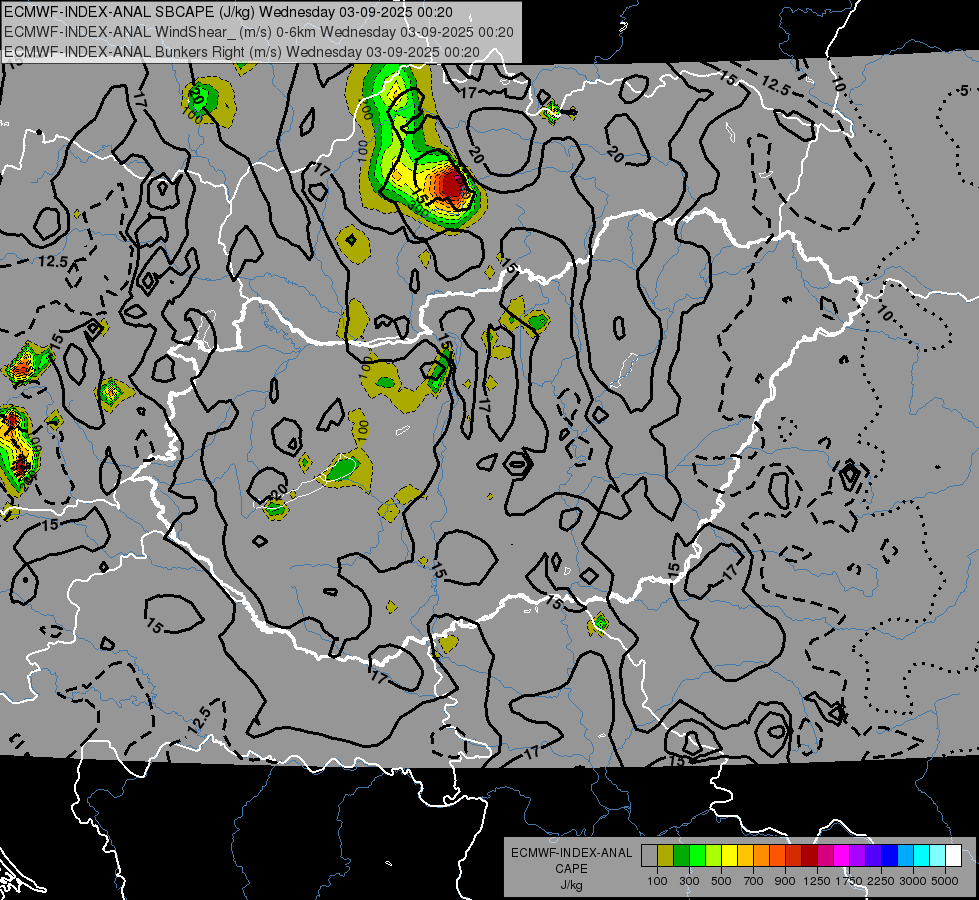The width and height of the screenshot is (979, 900).
Task: Click the 1250 legend value label
Action: click(x=817, y=881)
